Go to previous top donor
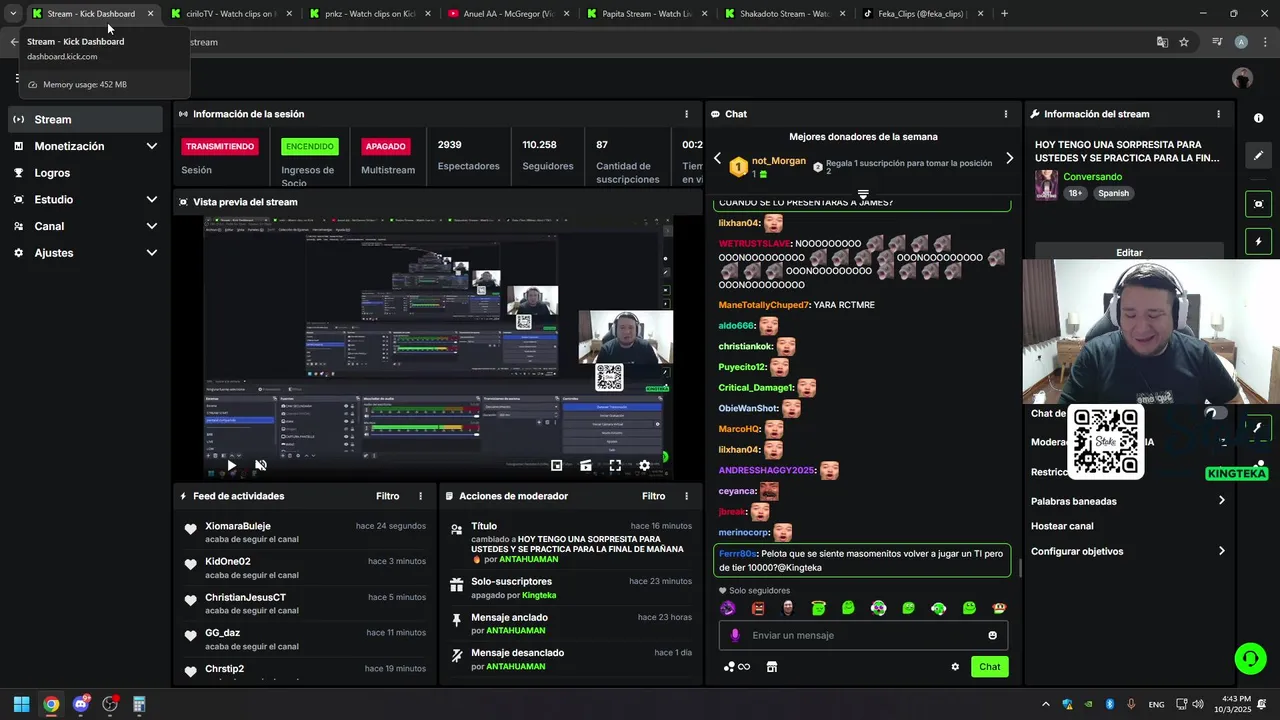Viewport: 1280px width, 720px height. click(717, 158)
